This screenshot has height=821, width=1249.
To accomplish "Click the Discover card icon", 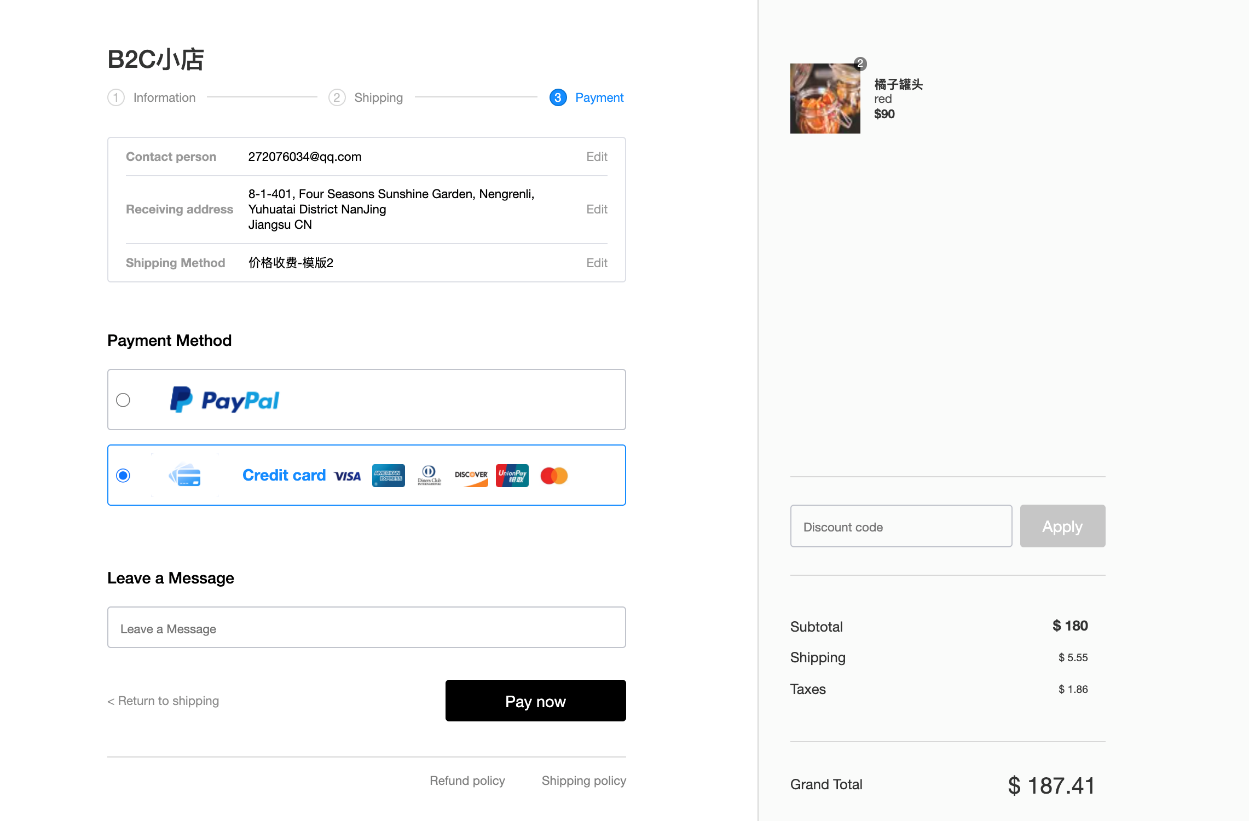I will 471,476.
